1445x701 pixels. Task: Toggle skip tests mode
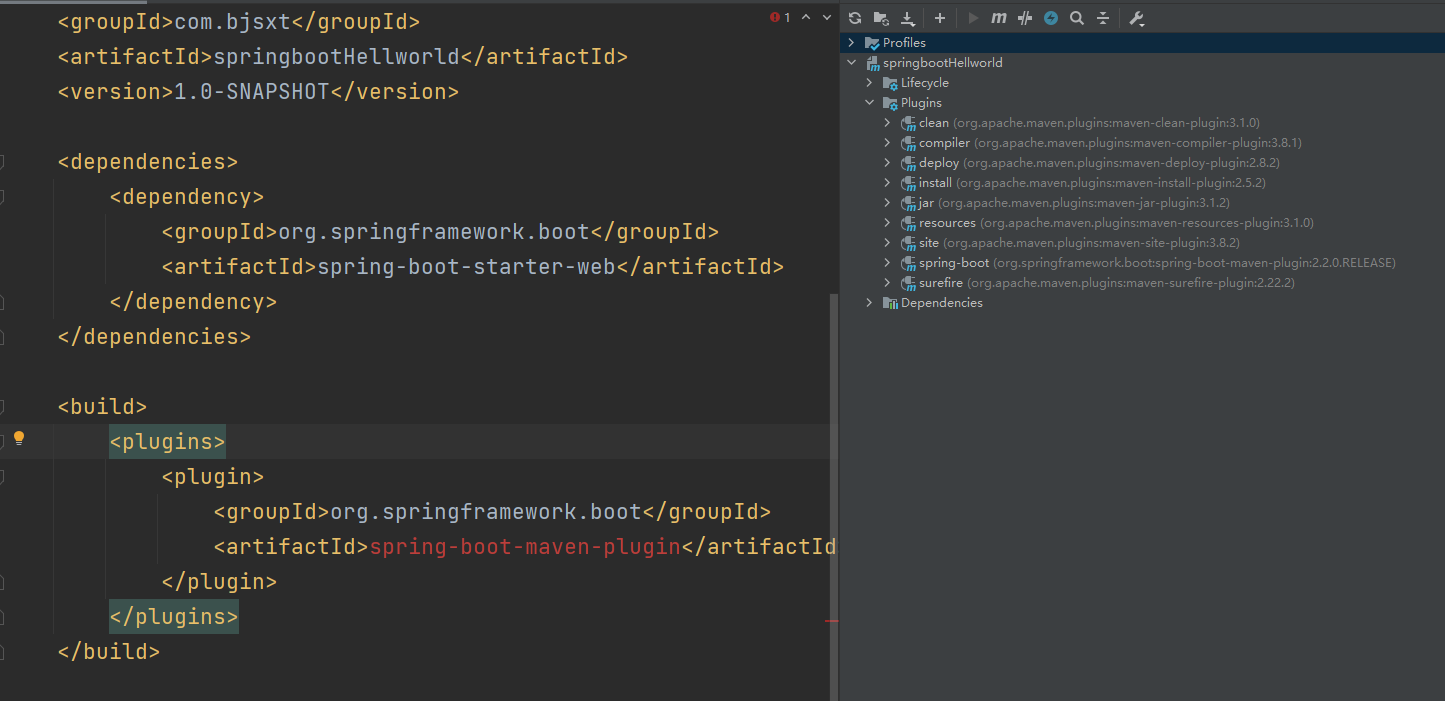pyautogui.click(x=1025, y=18)
